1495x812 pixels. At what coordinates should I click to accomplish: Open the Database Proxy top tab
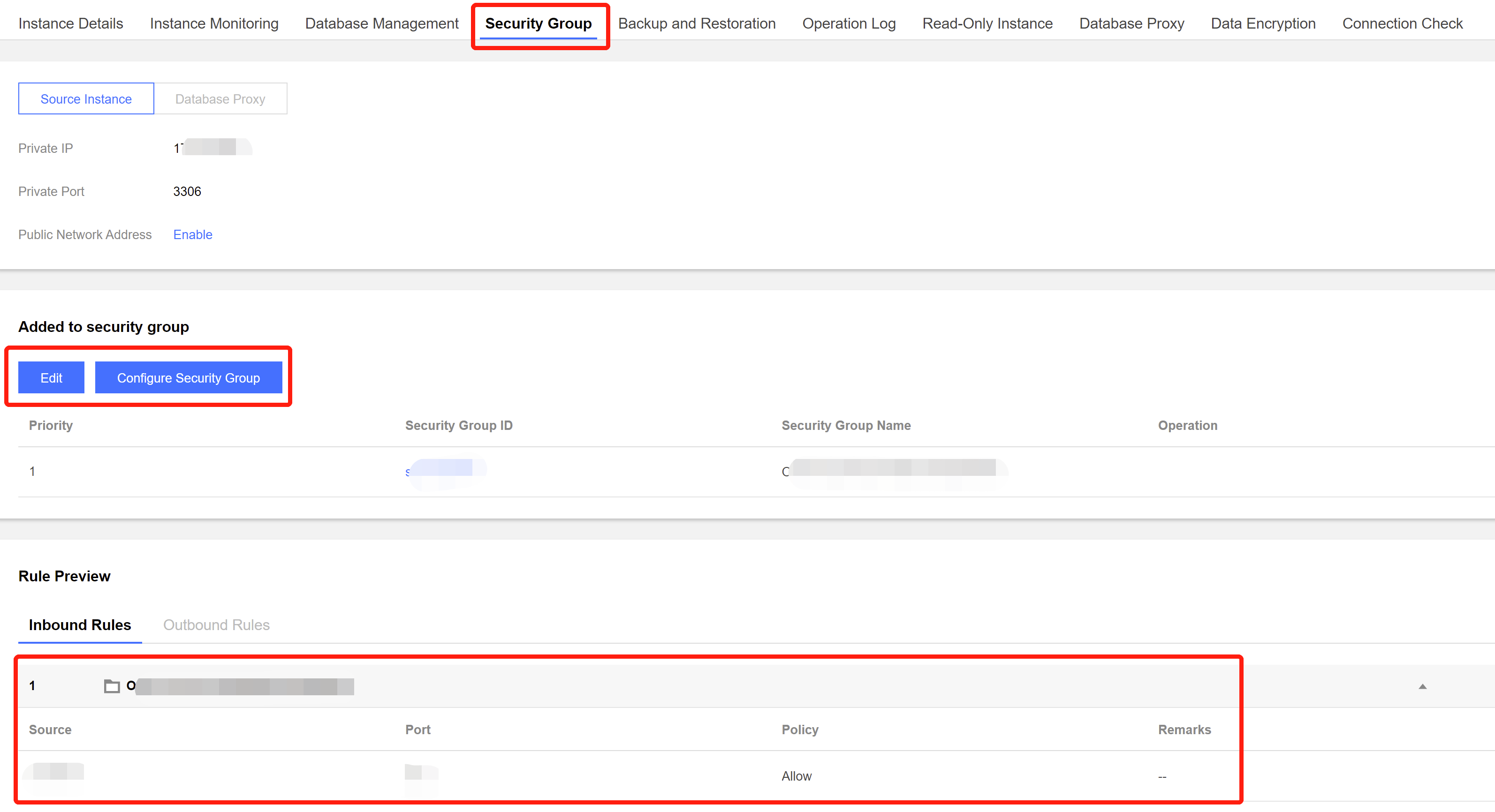1131,23
